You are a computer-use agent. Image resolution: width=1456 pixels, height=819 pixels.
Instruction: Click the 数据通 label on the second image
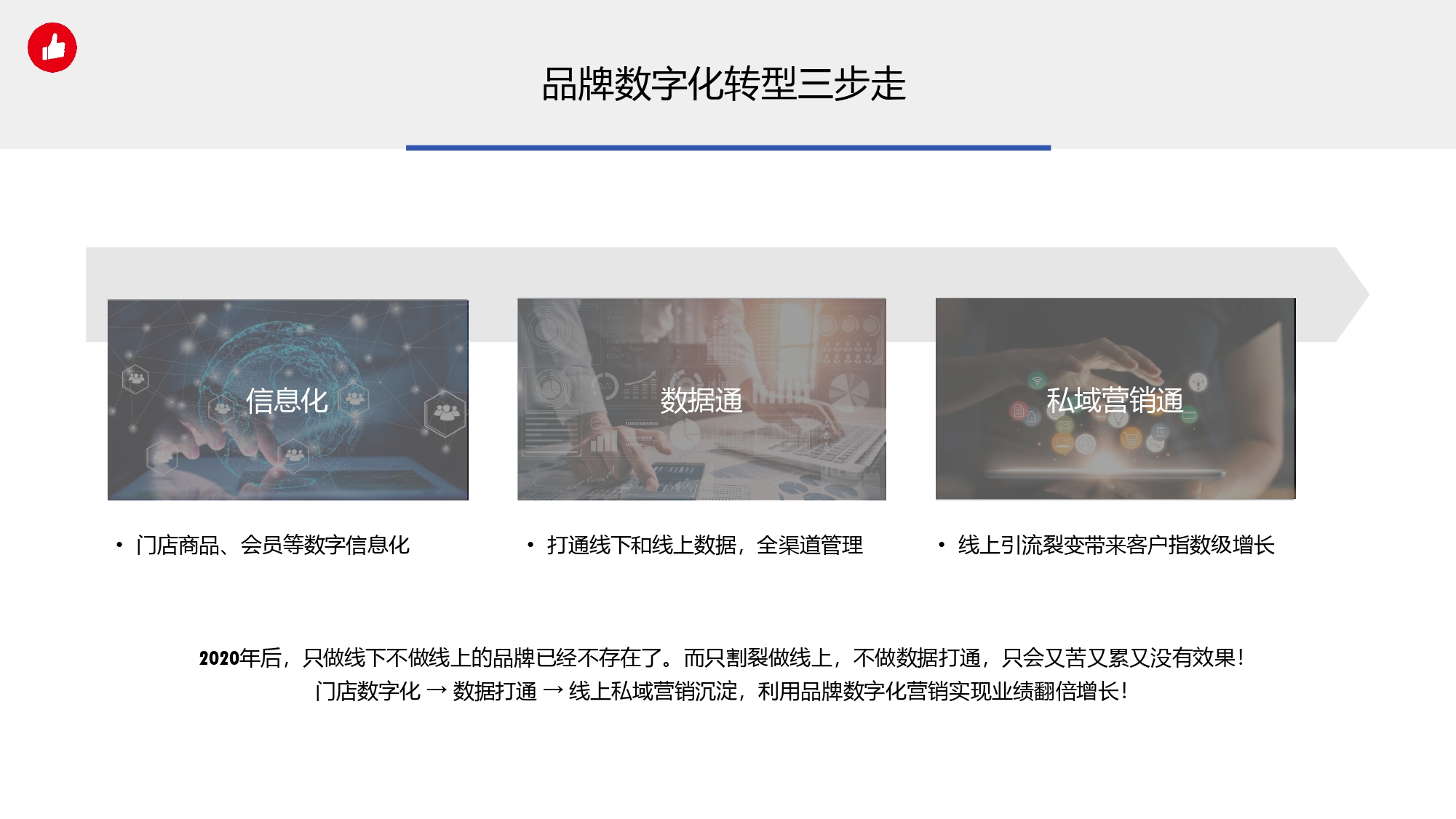pyautogui.click(x=701, y=401)
